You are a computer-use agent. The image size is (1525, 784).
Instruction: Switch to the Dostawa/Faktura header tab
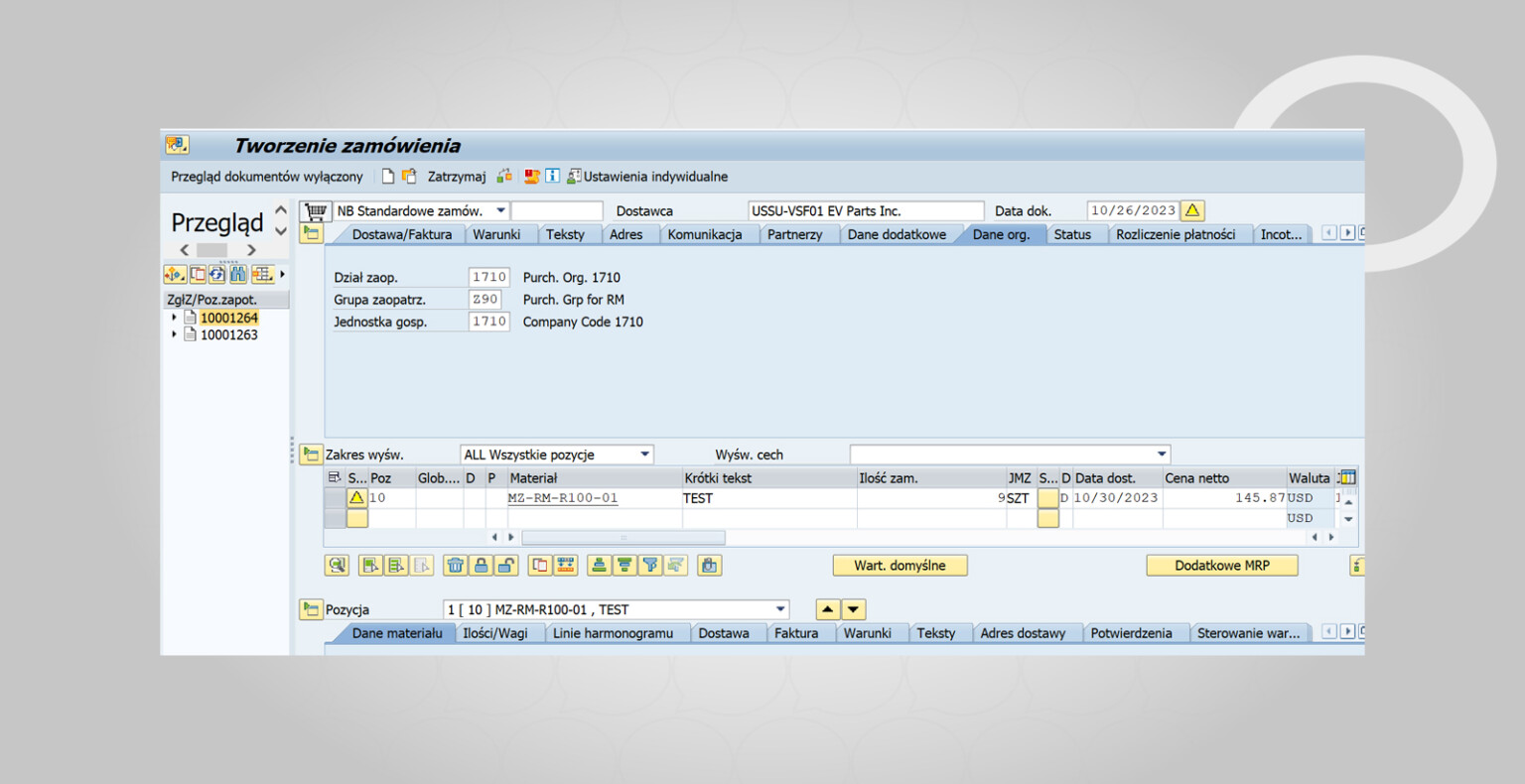tap(401, 235)
